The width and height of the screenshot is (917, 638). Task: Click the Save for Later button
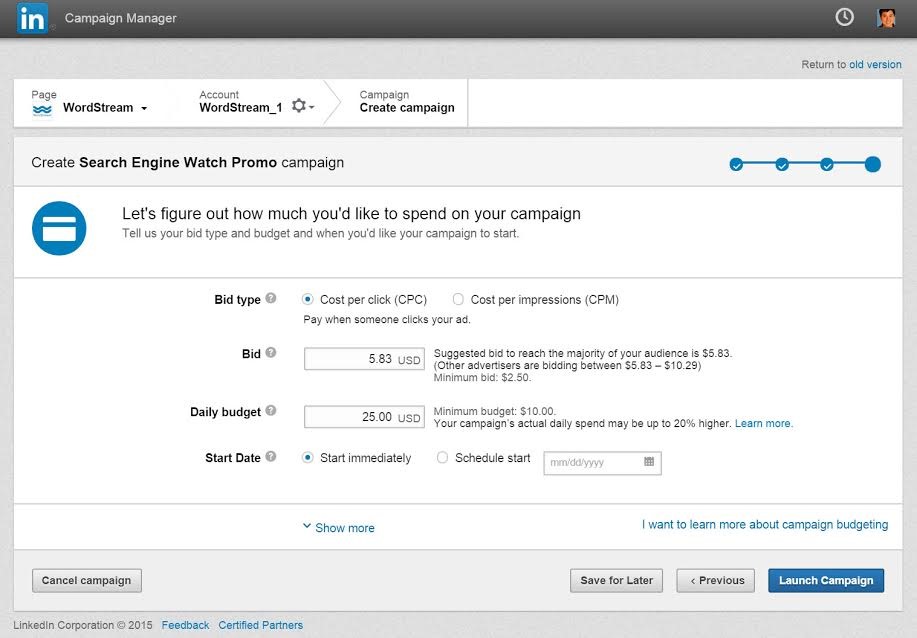click(617, 580)
